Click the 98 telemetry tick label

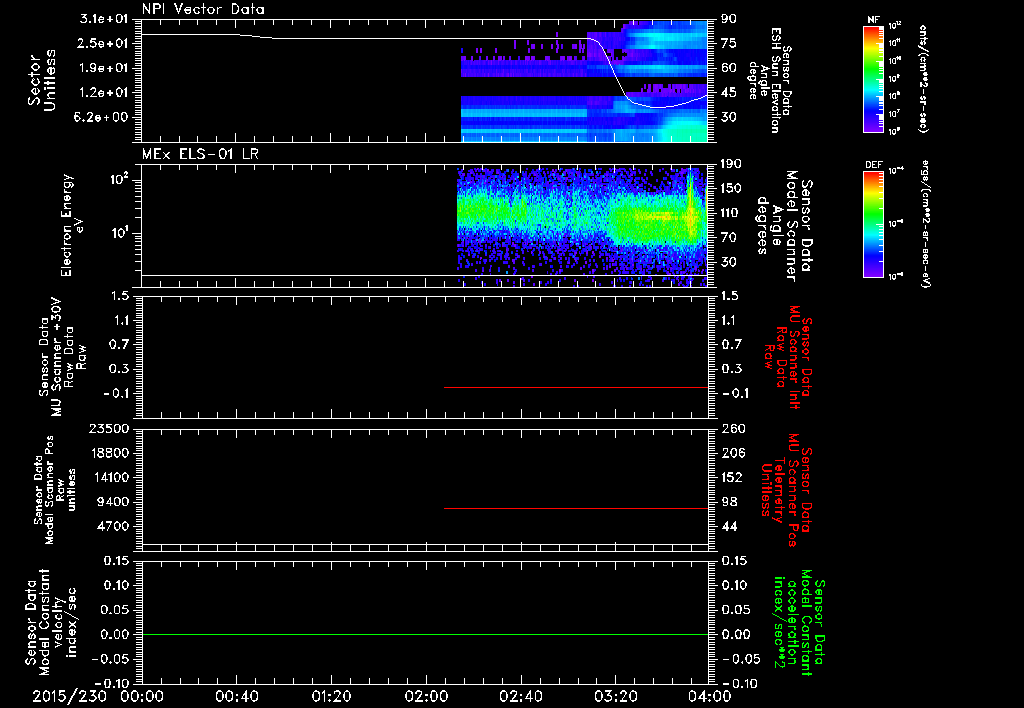[729, 502]
